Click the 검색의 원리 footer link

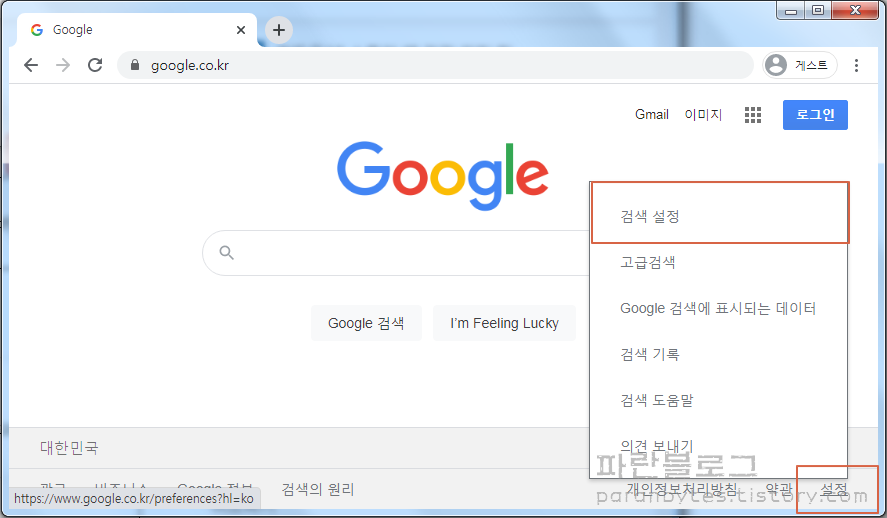pyautogui.click(x=318, y=489)
